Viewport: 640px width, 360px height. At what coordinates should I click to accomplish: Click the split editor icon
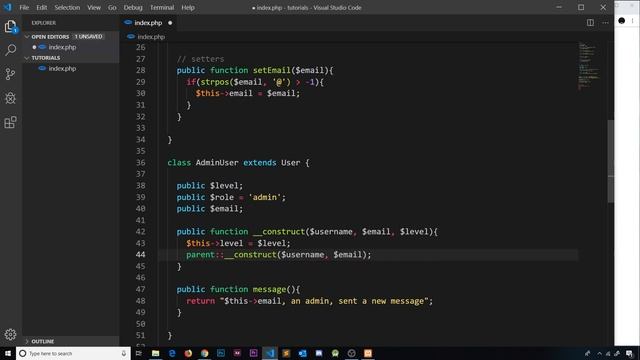590,23
